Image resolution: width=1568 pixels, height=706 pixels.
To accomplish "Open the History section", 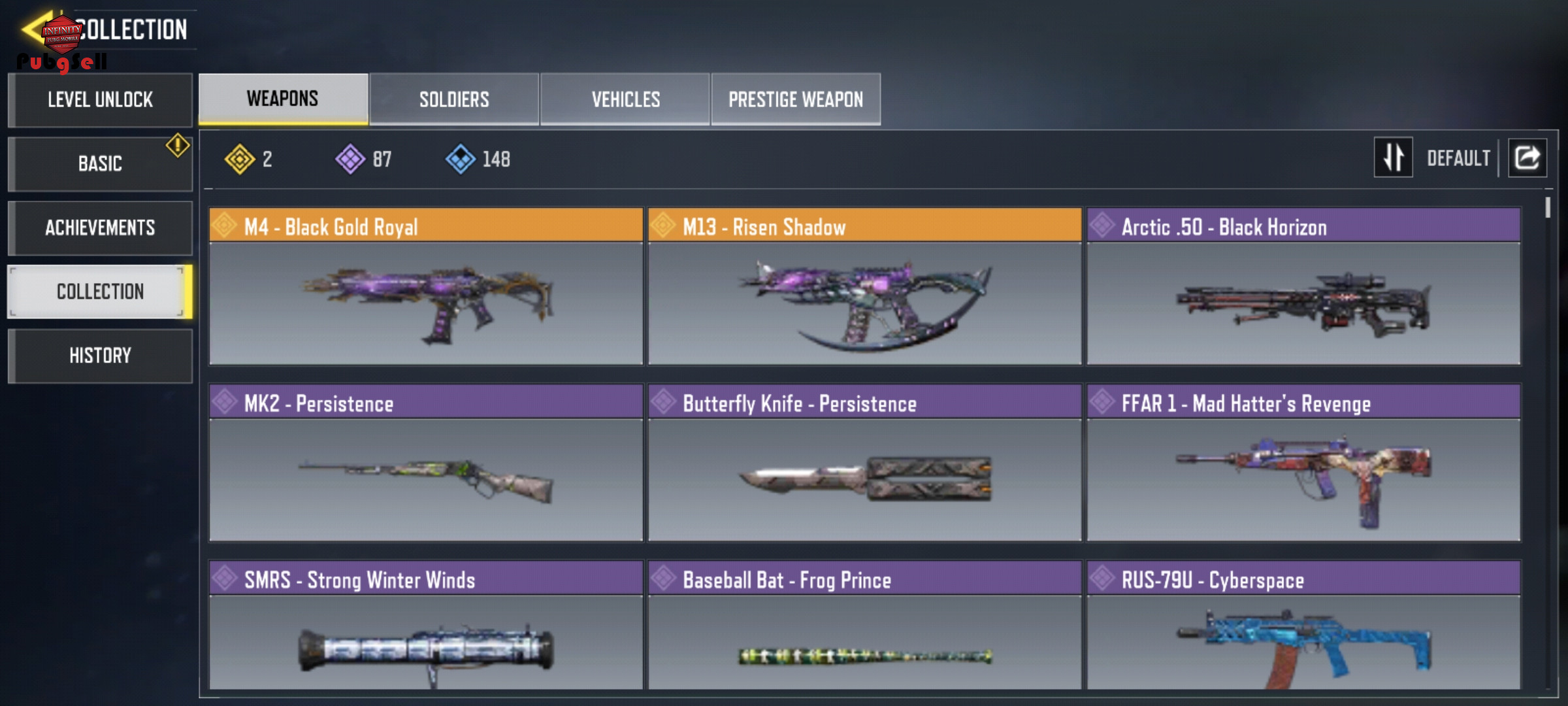I will [100, 356].
